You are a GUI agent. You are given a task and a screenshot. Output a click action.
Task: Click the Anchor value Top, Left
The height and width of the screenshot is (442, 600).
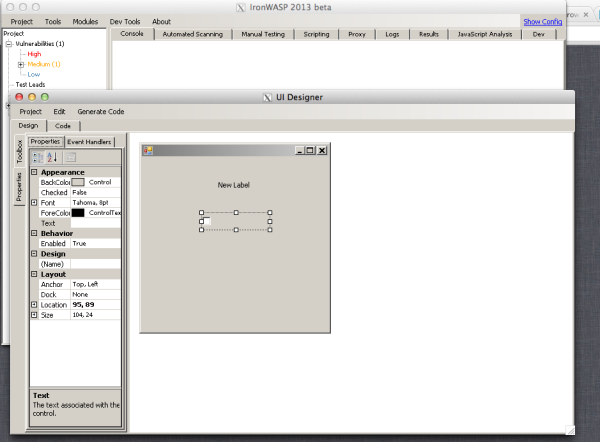[96, 284]
